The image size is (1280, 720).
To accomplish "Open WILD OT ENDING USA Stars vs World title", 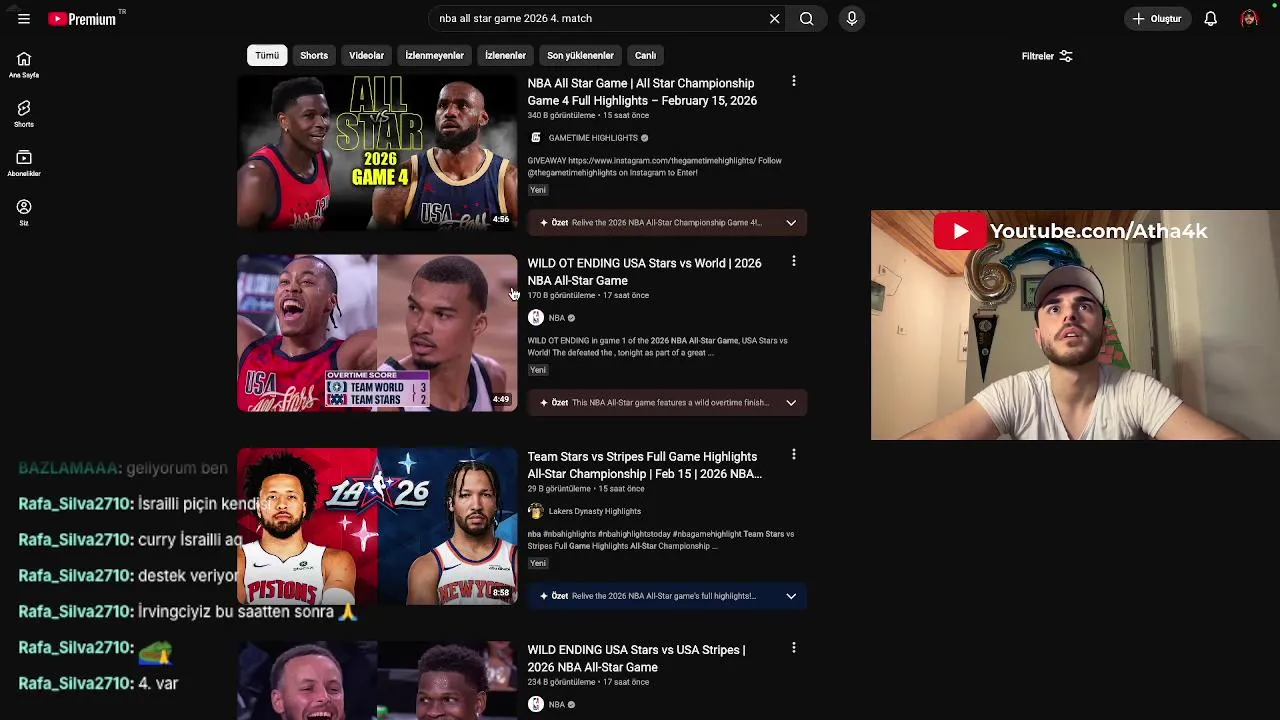I will (644, 272).
